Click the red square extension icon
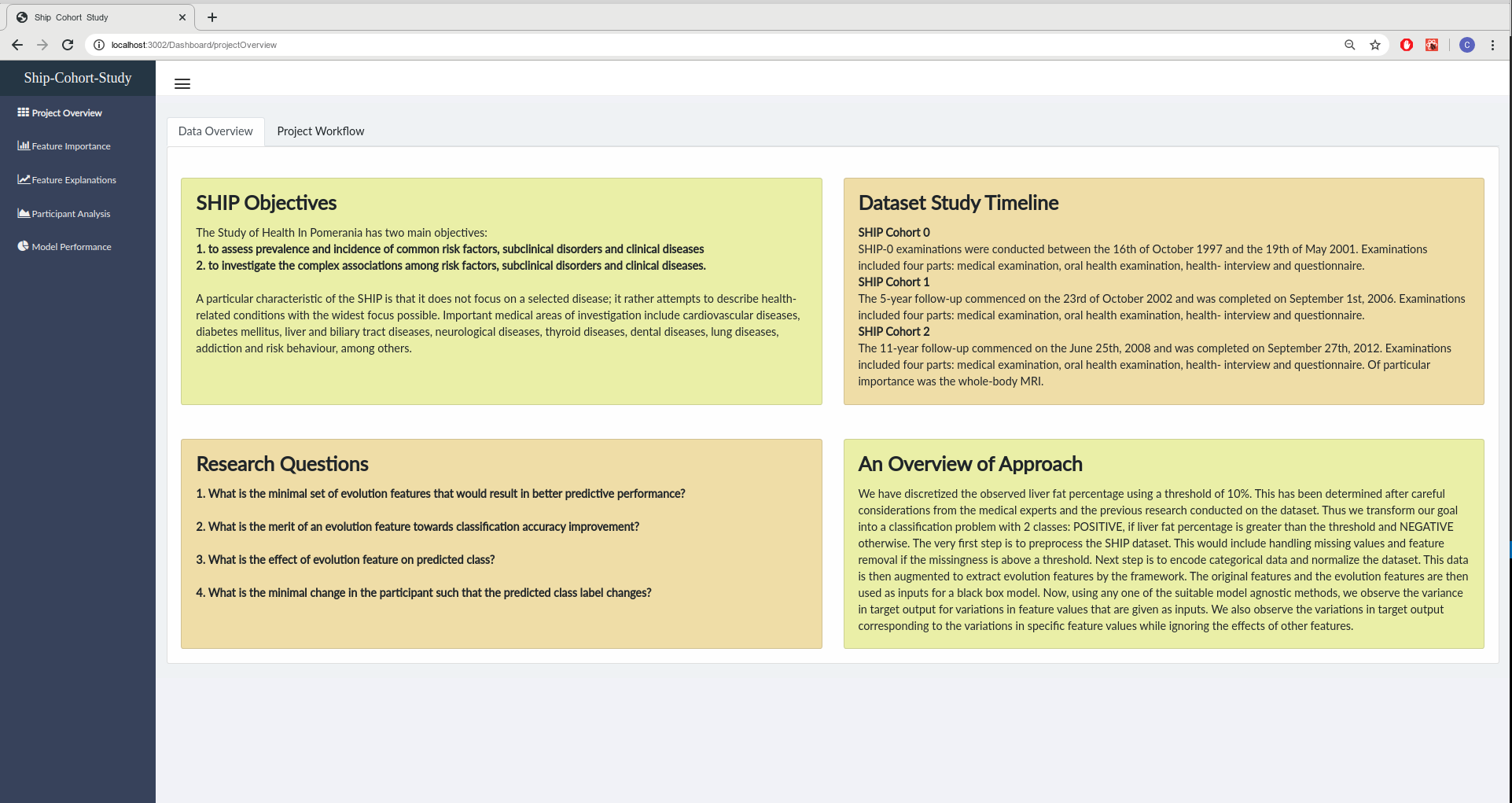This screenshot has width=1512, height=803. coord(1432,45)
